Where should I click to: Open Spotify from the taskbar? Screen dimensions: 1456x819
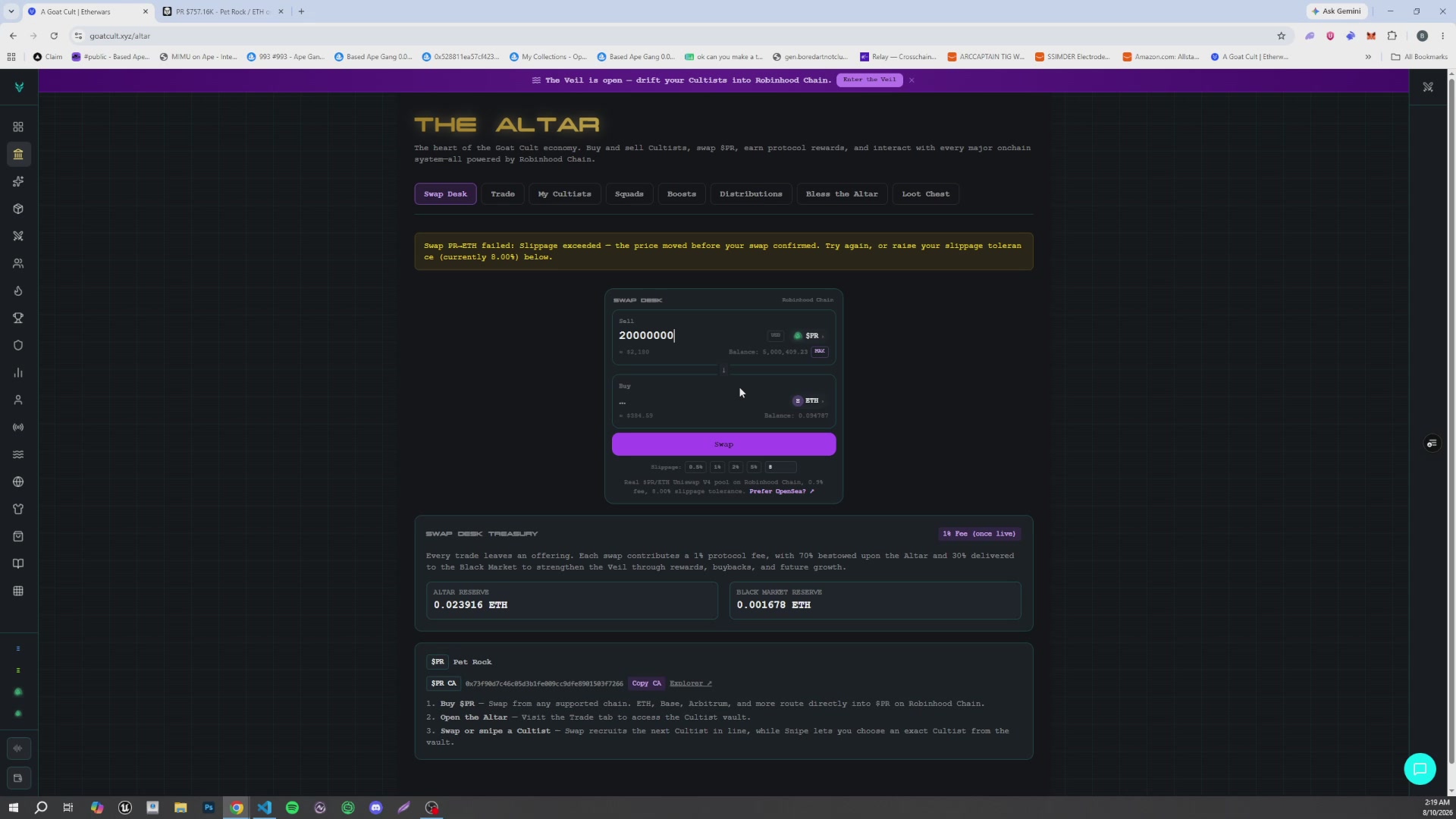coord(292,808)
